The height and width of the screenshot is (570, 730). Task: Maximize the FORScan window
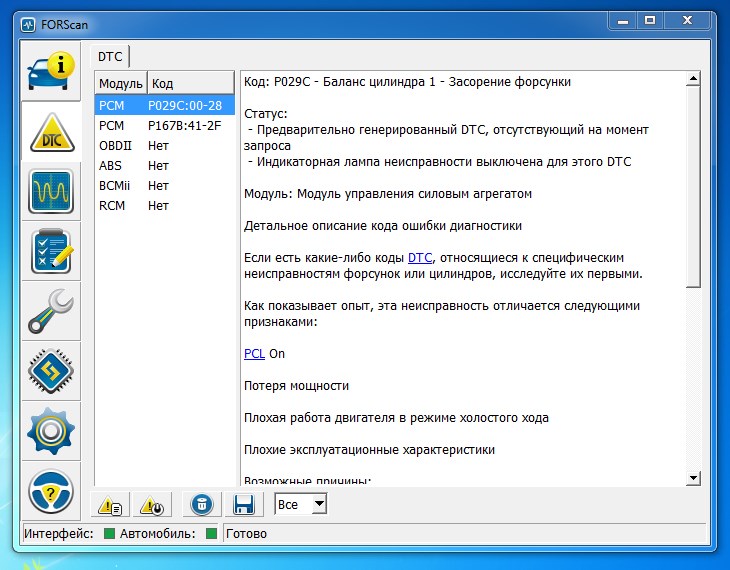coord(650,21)
